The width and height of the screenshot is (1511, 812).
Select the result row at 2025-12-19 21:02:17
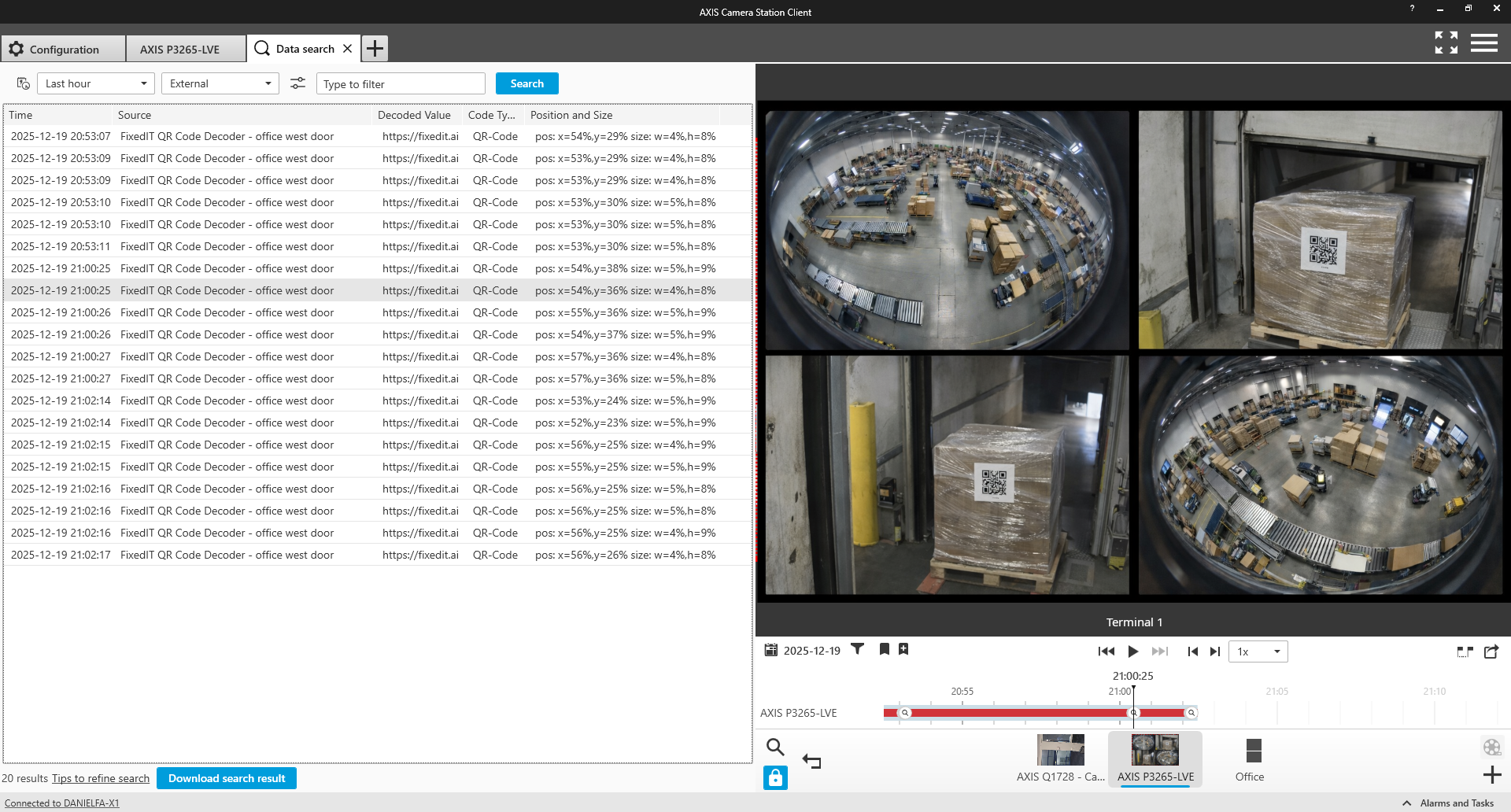click(378, 555)
